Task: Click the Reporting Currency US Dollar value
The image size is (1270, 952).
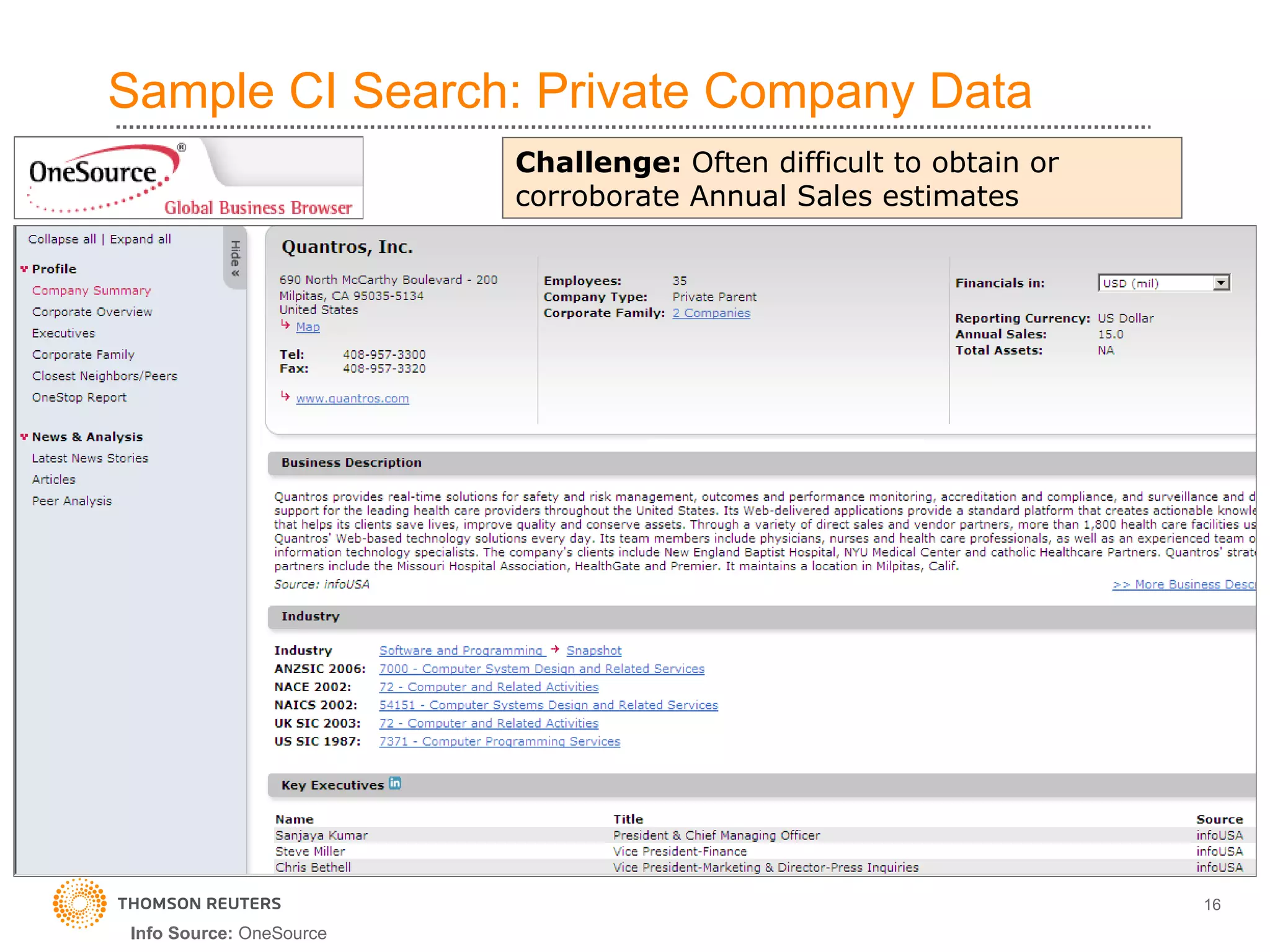Action: pos(1126,319)
